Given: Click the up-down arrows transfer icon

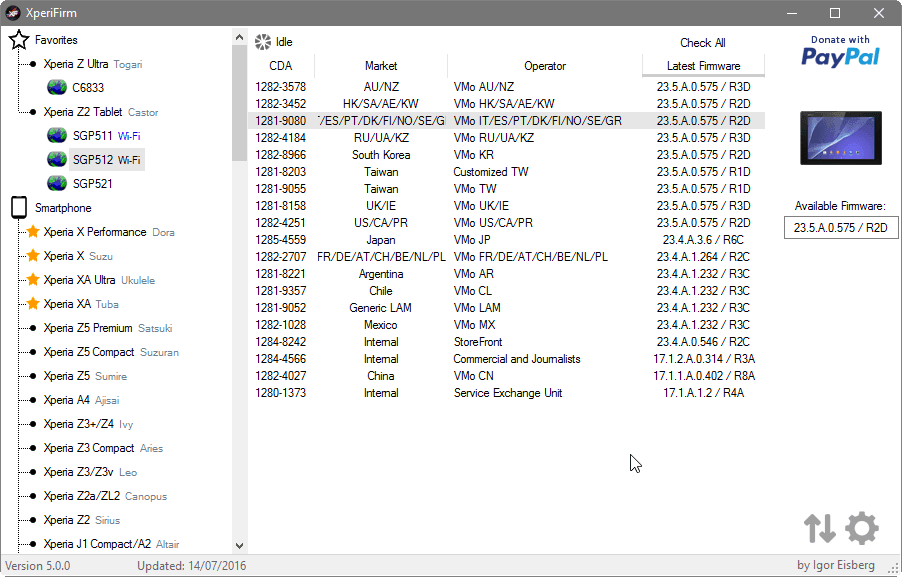Looking at the screenshot, I should [820, 528].
